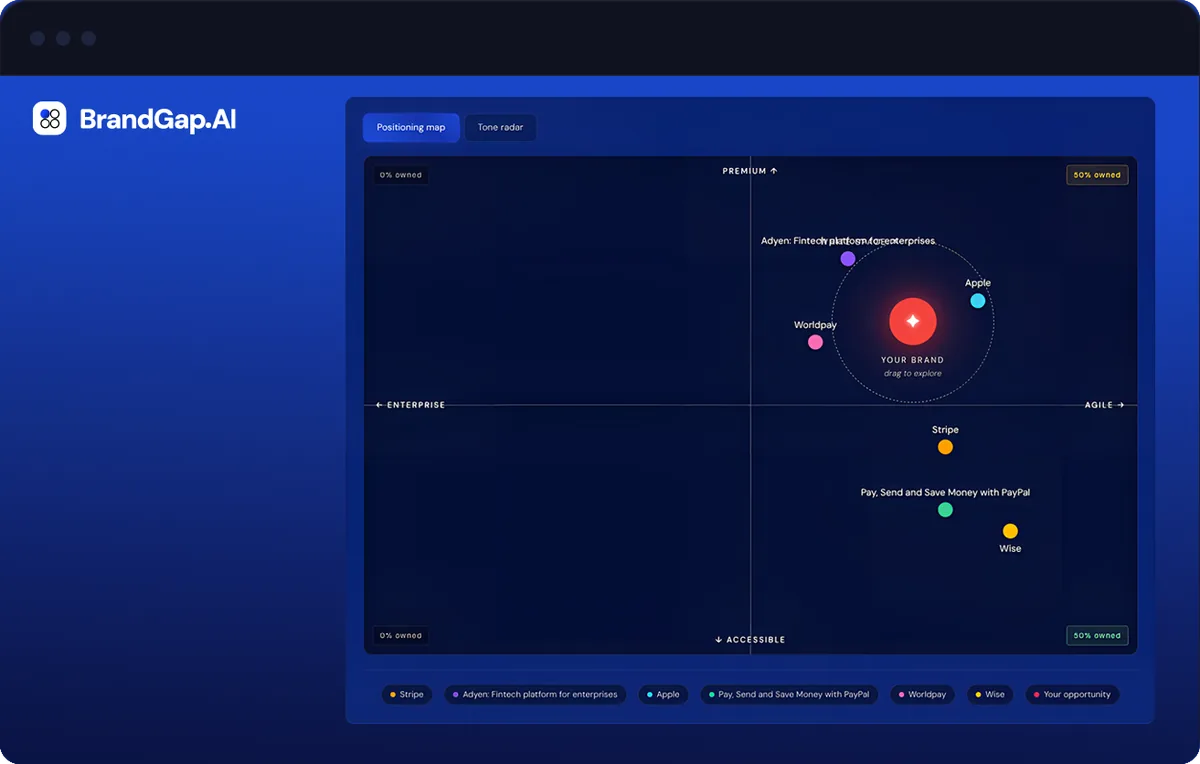Screen dimensions: 1200x764
Task: Click the top-right 50% owned badge
Action: [x=1097, y=175]
